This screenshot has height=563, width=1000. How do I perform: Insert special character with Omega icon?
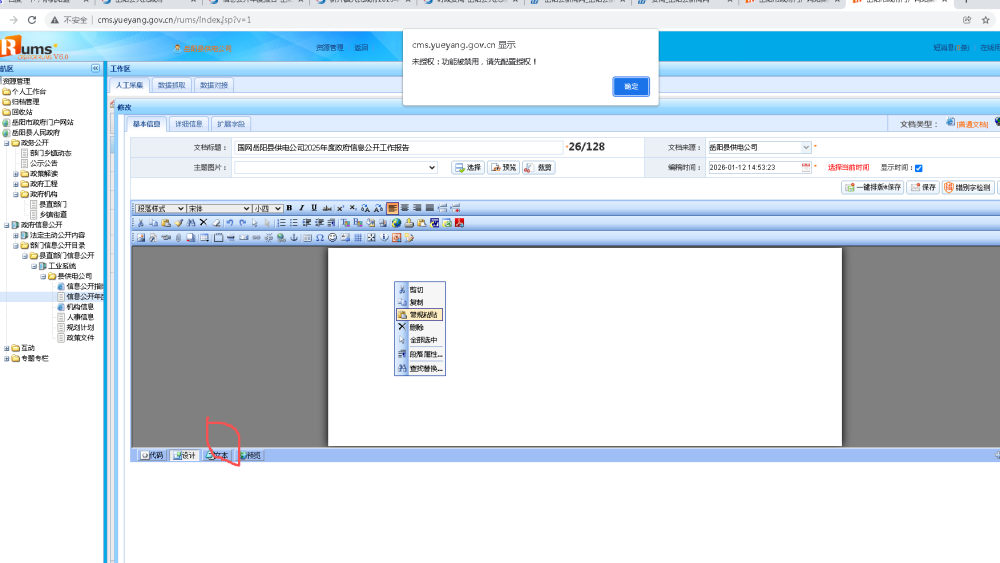[319, 238]
